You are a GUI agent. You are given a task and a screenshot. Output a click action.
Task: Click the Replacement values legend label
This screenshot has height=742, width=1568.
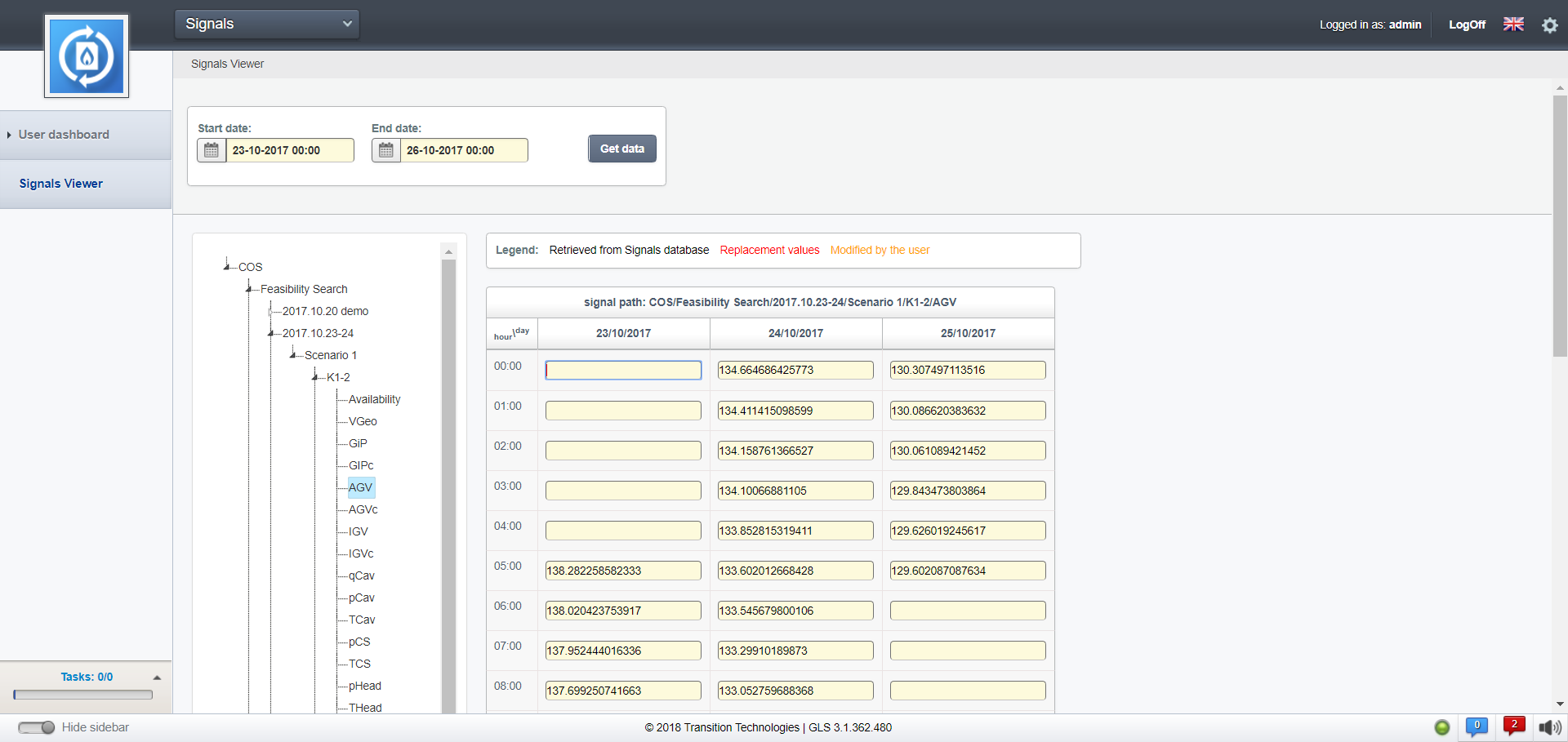click(x=769, y=250)
